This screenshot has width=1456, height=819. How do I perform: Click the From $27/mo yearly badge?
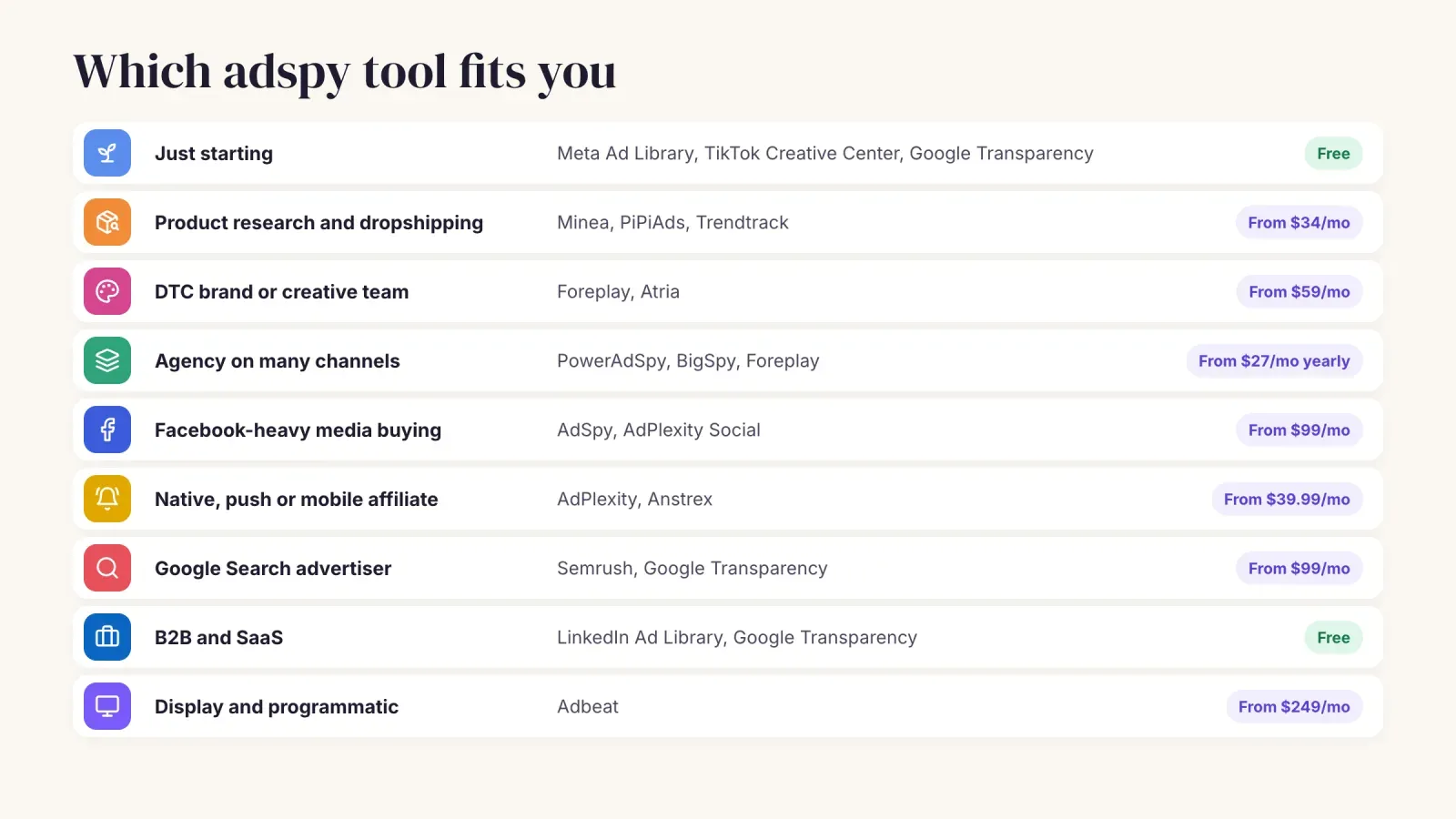tap(1274, 361)
